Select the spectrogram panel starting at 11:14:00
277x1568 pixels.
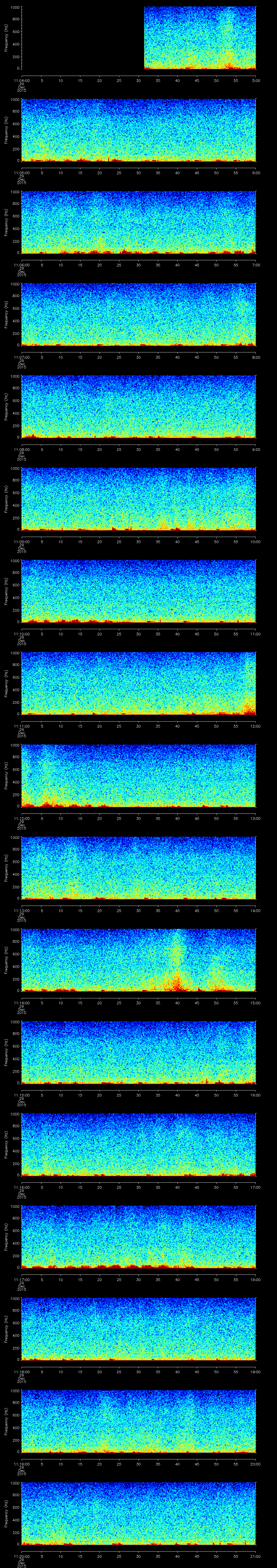coord(138,960)
